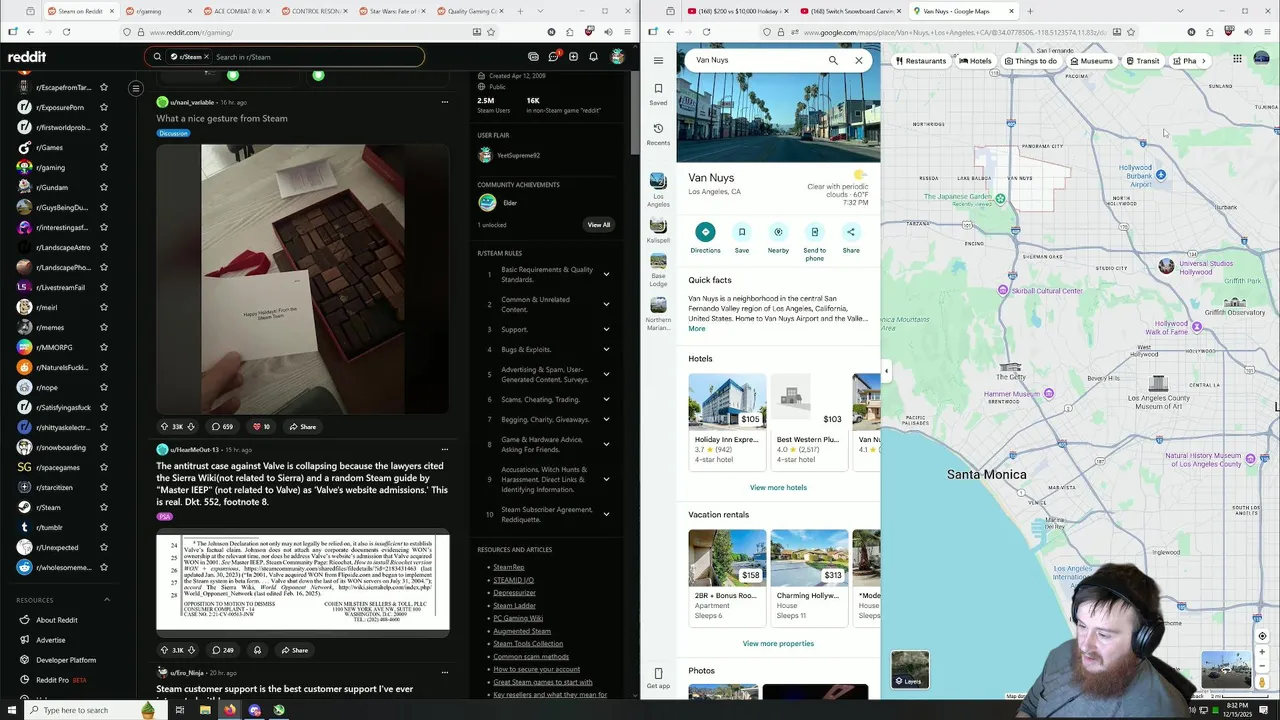Image resolution: width=1280 pixels, height=720 pixels.
Task: Click the Reddit advertise icon in the header
Action: [533, 57]
